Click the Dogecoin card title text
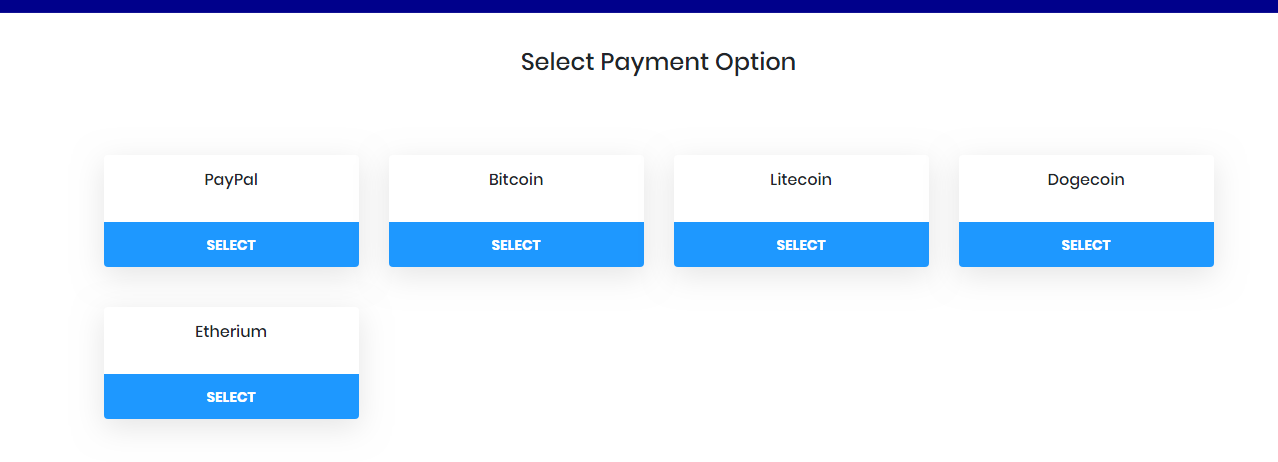Screen dimensions: 1278x462 [x=1086, y=180]
